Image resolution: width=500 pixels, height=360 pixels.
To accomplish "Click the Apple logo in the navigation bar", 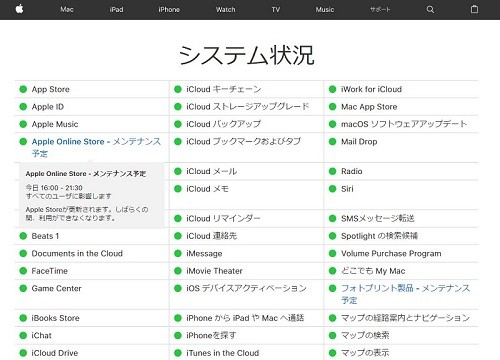I will [x=20, y=9].
